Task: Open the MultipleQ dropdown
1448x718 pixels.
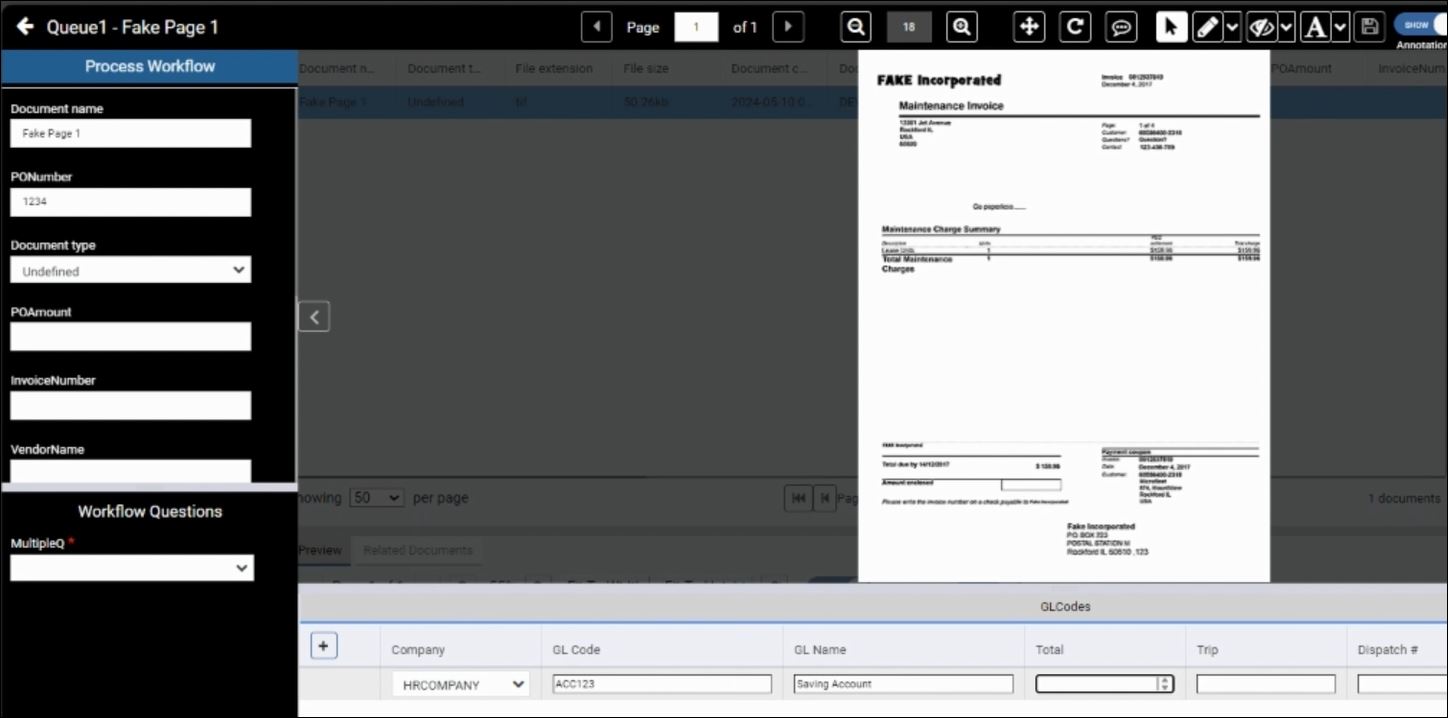Action: (132, 568)
